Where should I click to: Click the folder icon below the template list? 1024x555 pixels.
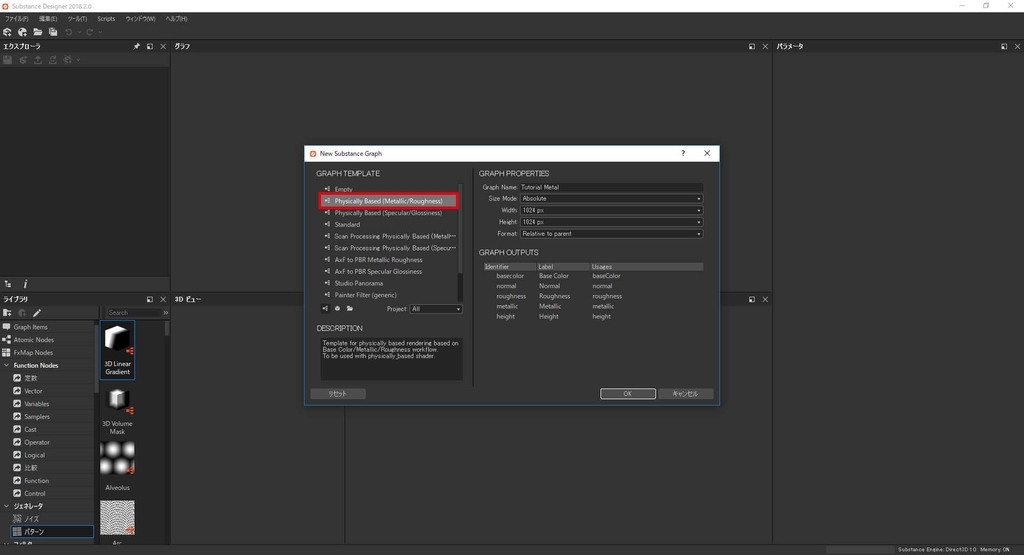point(350,309)
